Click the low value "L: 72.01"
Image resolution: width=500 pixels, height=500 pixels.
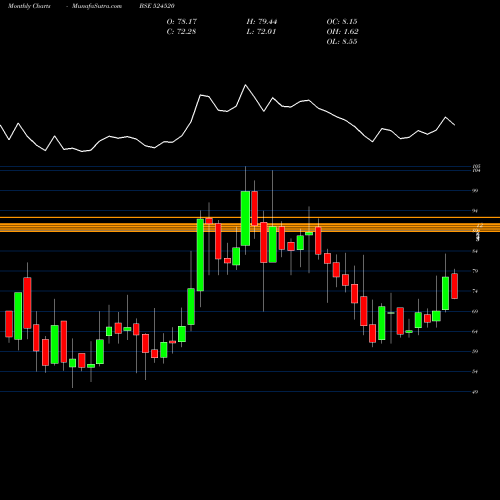click(261, 32)
